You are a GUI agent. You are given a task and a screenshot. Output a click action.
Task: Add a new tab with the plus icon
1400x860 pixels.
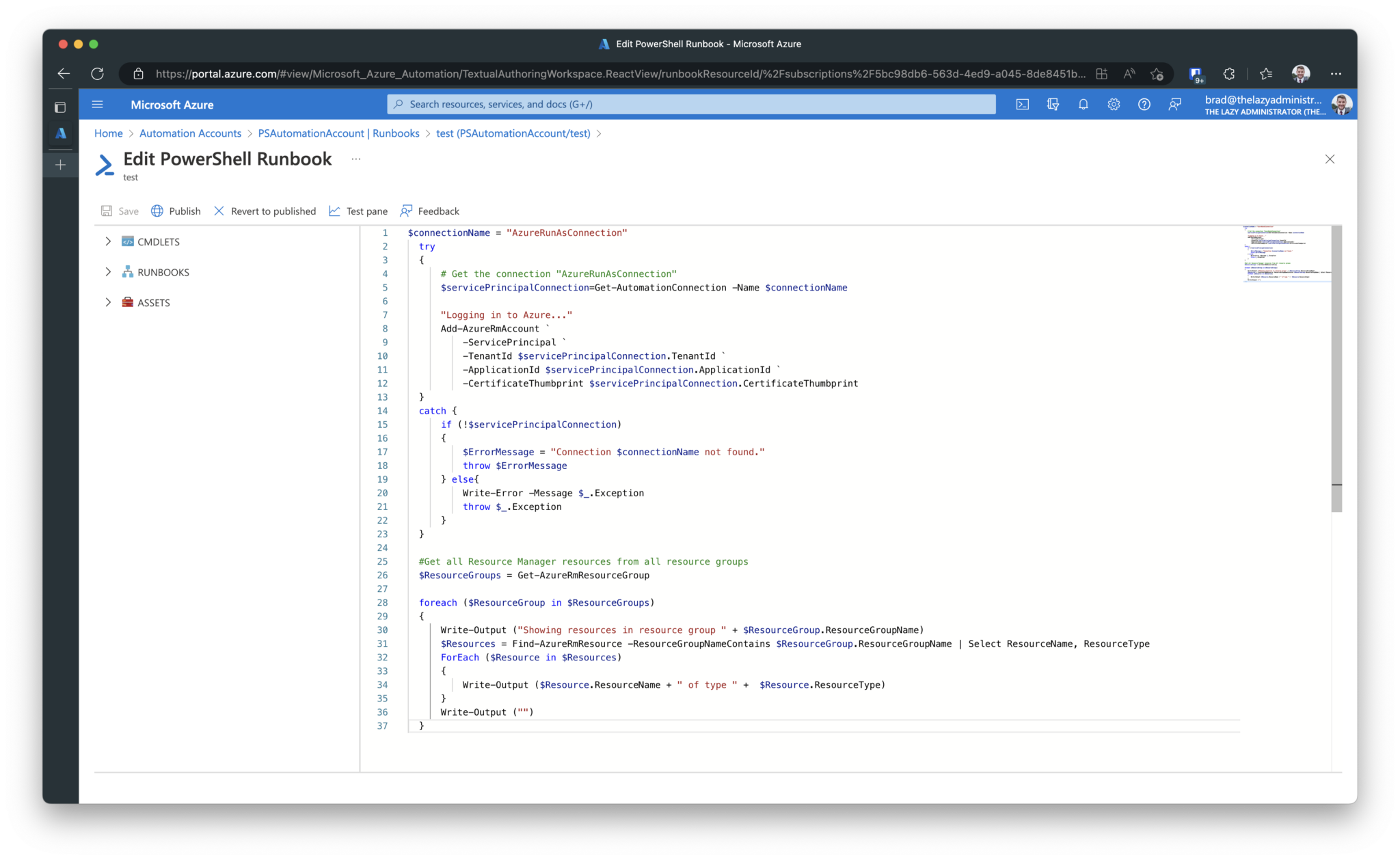click(61, 165)
